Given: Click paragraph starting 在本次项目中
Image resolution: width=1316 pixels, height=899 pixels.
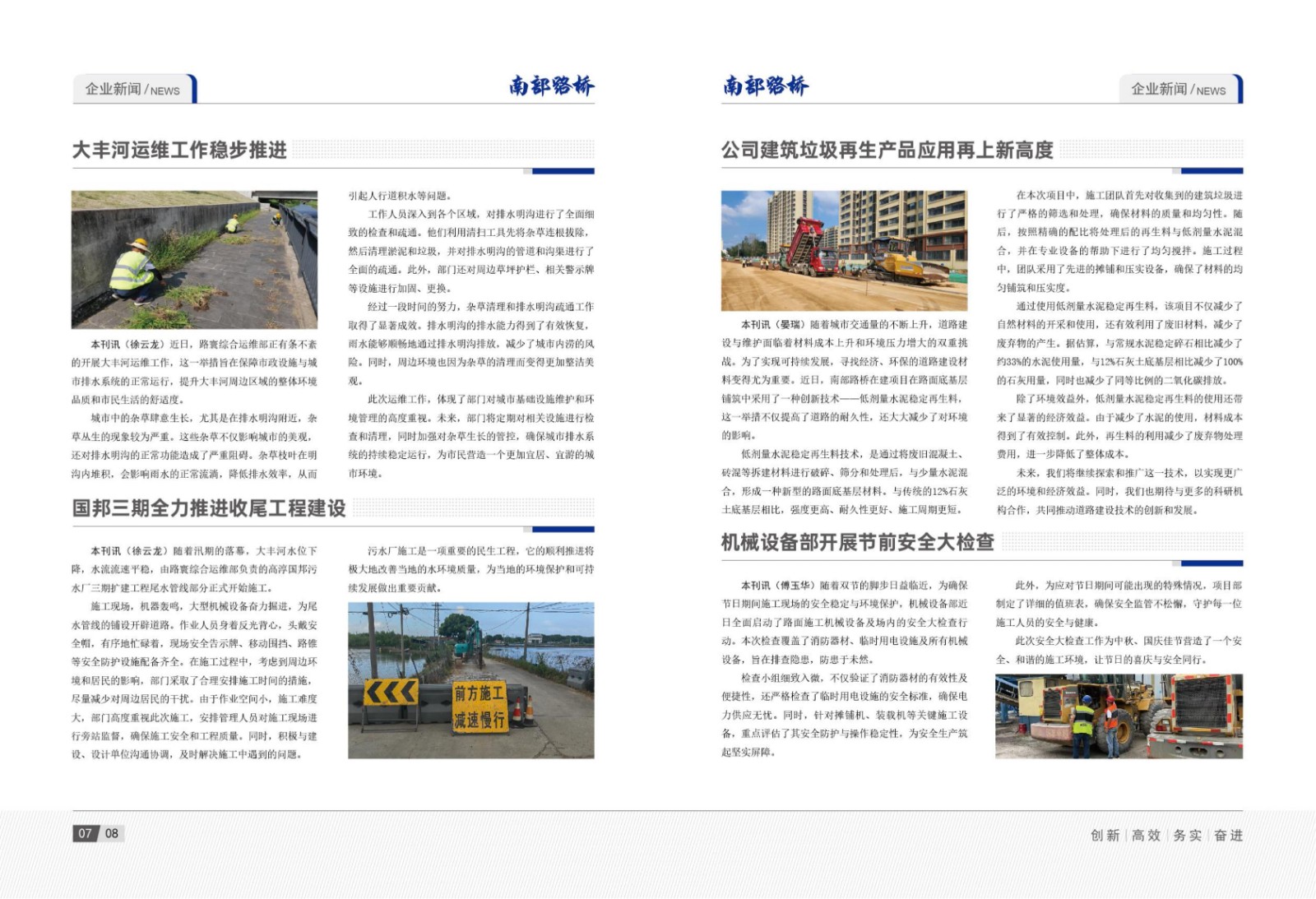Looking at the screenshot, I should click(1119, 242).
